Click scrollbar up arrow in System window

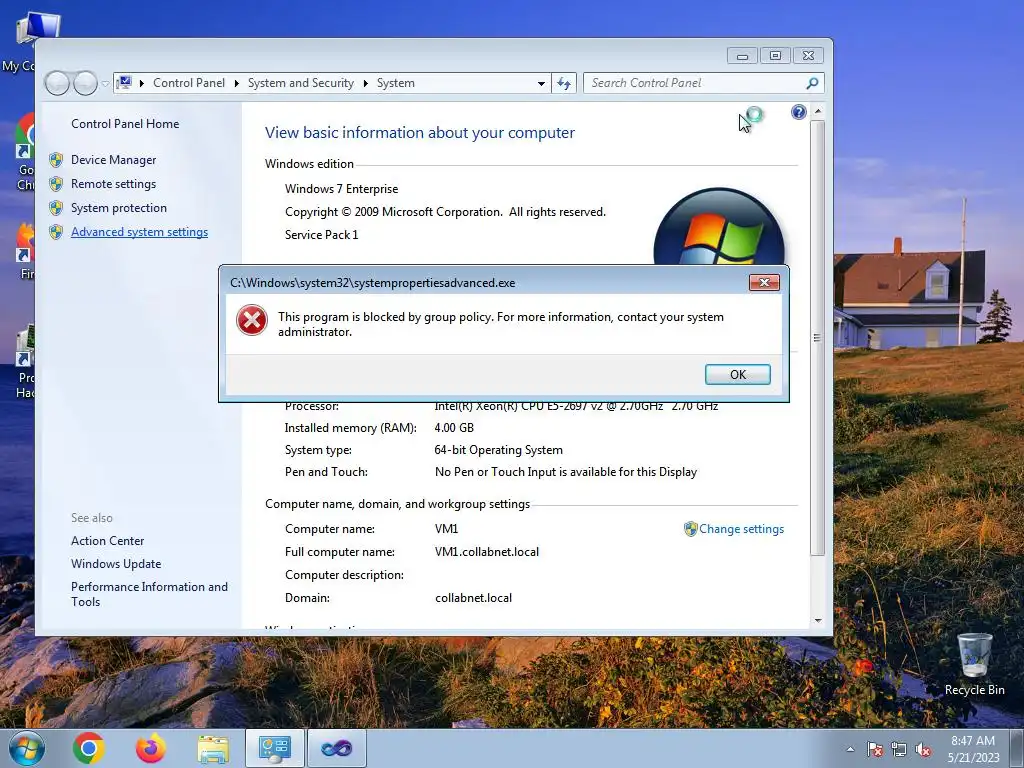pos(818,112)
